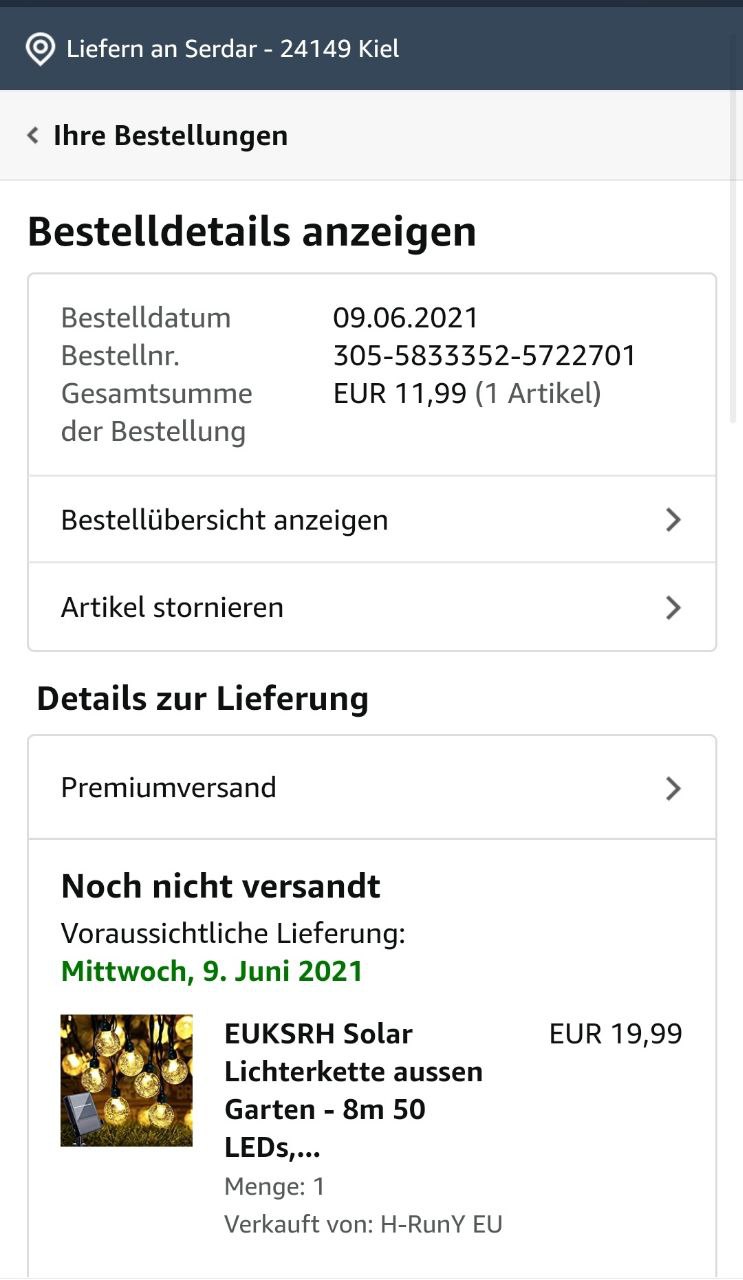This screenshot has height=1280, width=743.
Task: Open the Solar Lichterkette product thumbnail
Action: 127,1080
